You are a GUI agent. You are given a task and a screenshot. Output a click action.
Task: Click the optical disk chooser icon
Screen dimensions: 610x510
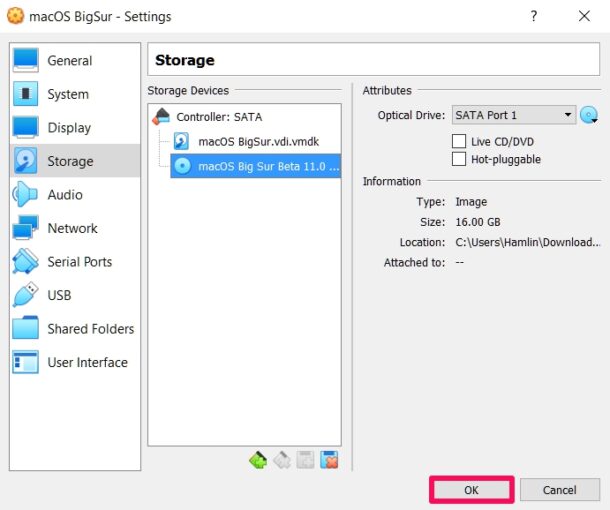[589, 115]
